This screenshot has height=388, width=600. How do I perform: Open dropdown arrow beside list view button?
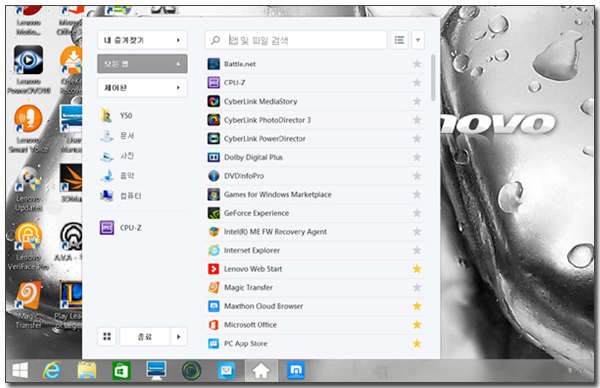click(418, 40)
